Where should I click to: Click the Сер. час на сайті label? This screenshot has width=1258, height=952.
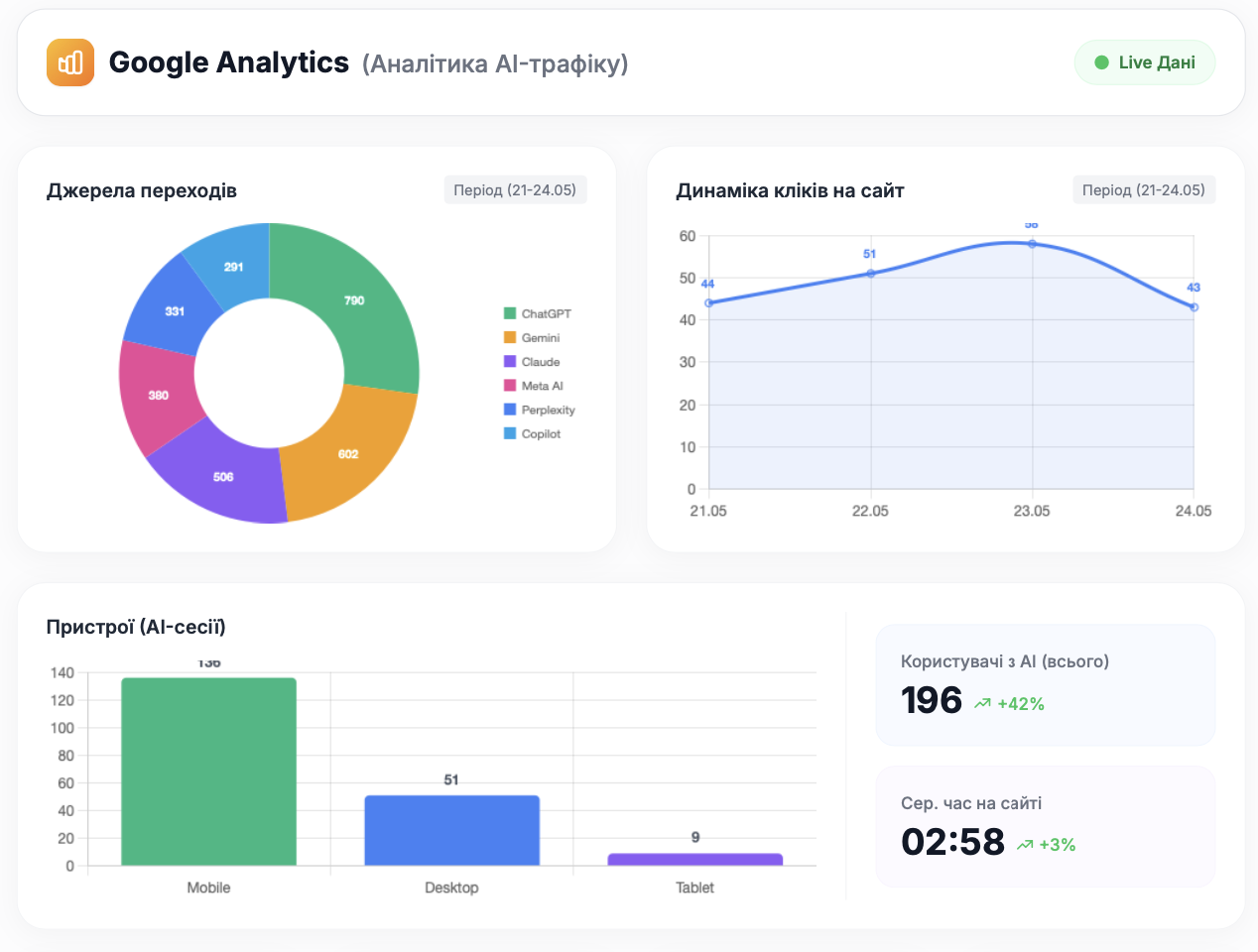pyautogui.click(x=971, y=803)
